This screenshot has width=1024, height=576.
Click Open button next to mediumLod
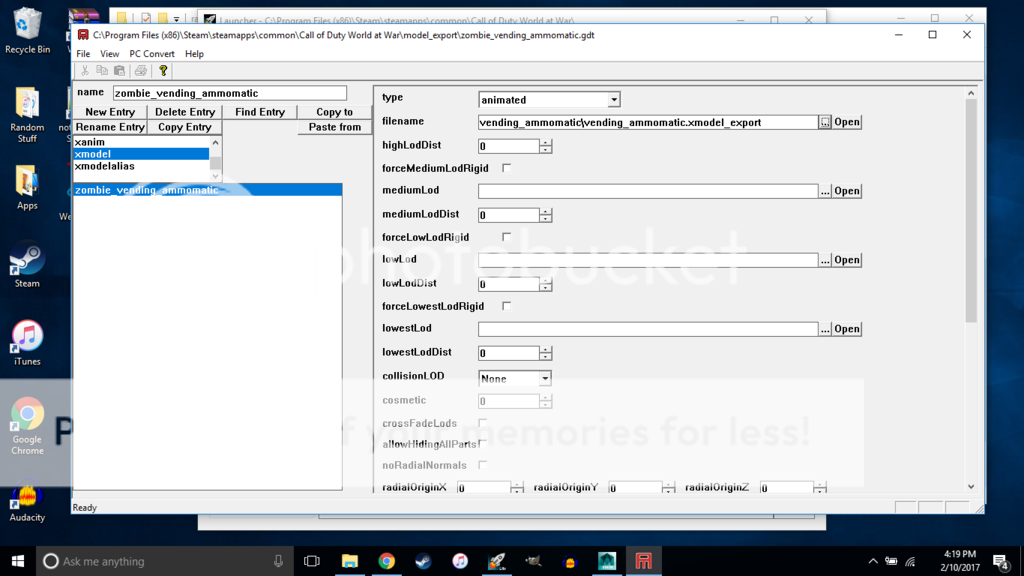point(847,191)
